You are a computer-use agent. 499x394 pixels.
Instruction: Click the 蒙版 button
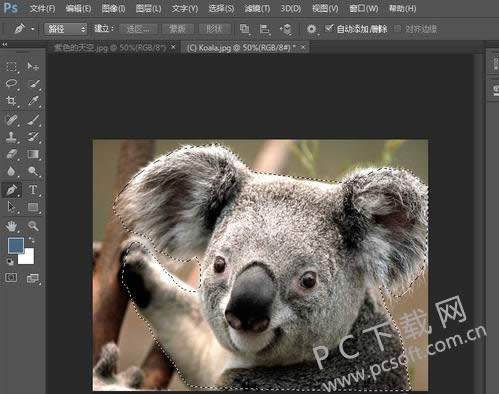(x=177, y=29)
